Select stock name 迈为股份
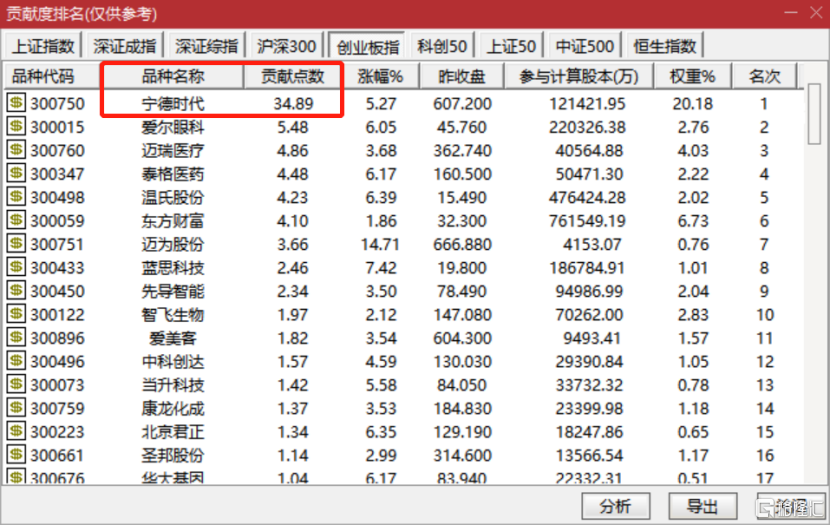The image size is (830, 525). click(173, 245)
